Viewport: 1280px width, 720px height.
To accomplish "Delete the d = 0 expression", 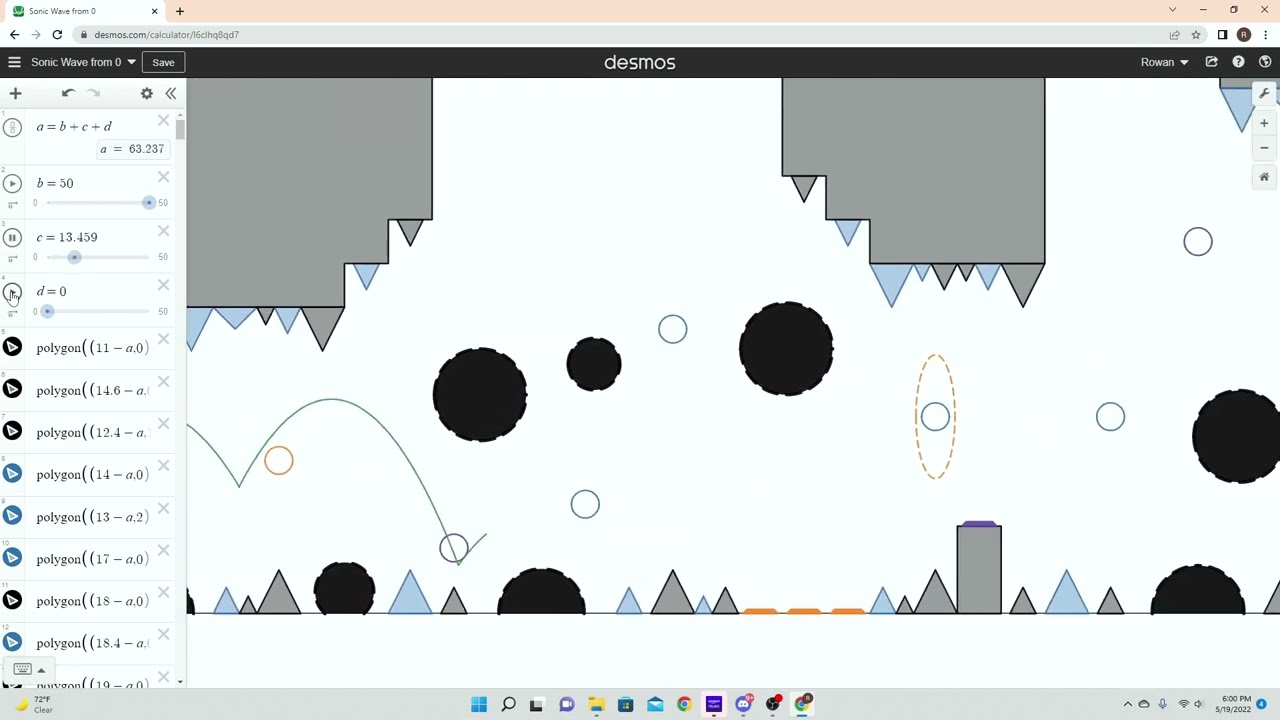I will pyautogui.click(x=164, y=285).
